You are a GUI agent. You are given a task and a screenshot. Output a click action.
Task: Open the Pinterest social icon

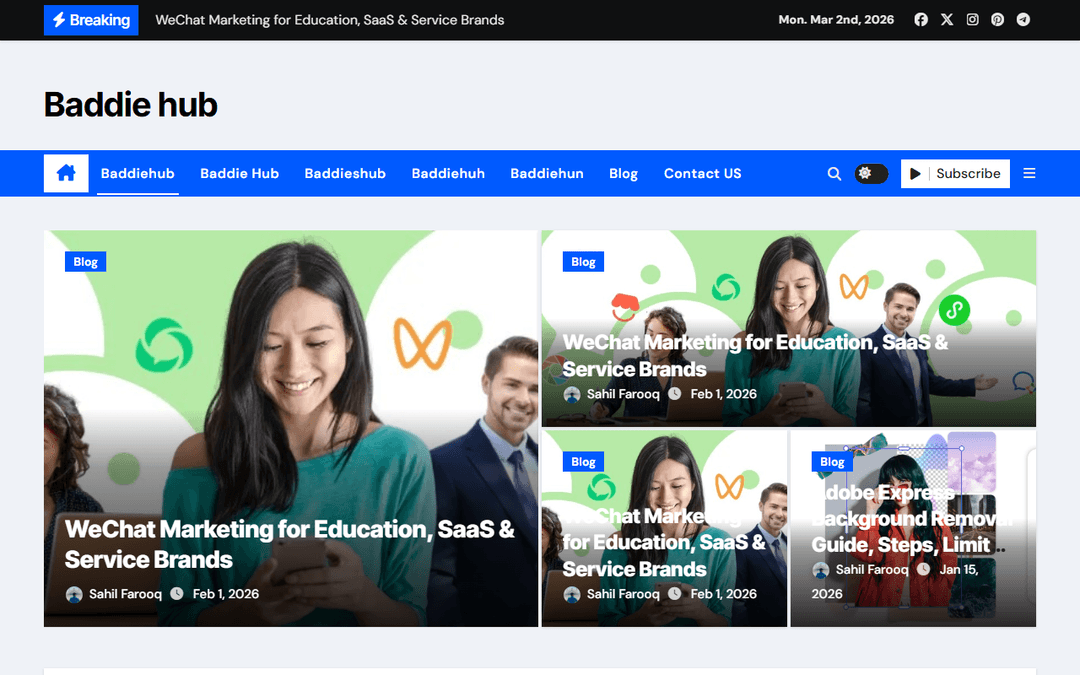(x=997, y=20)
